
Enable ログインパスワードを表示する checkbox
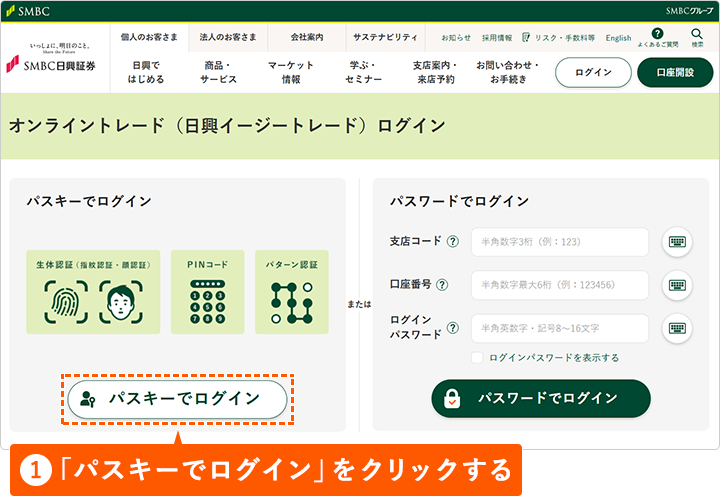click(x=478, y=357)
